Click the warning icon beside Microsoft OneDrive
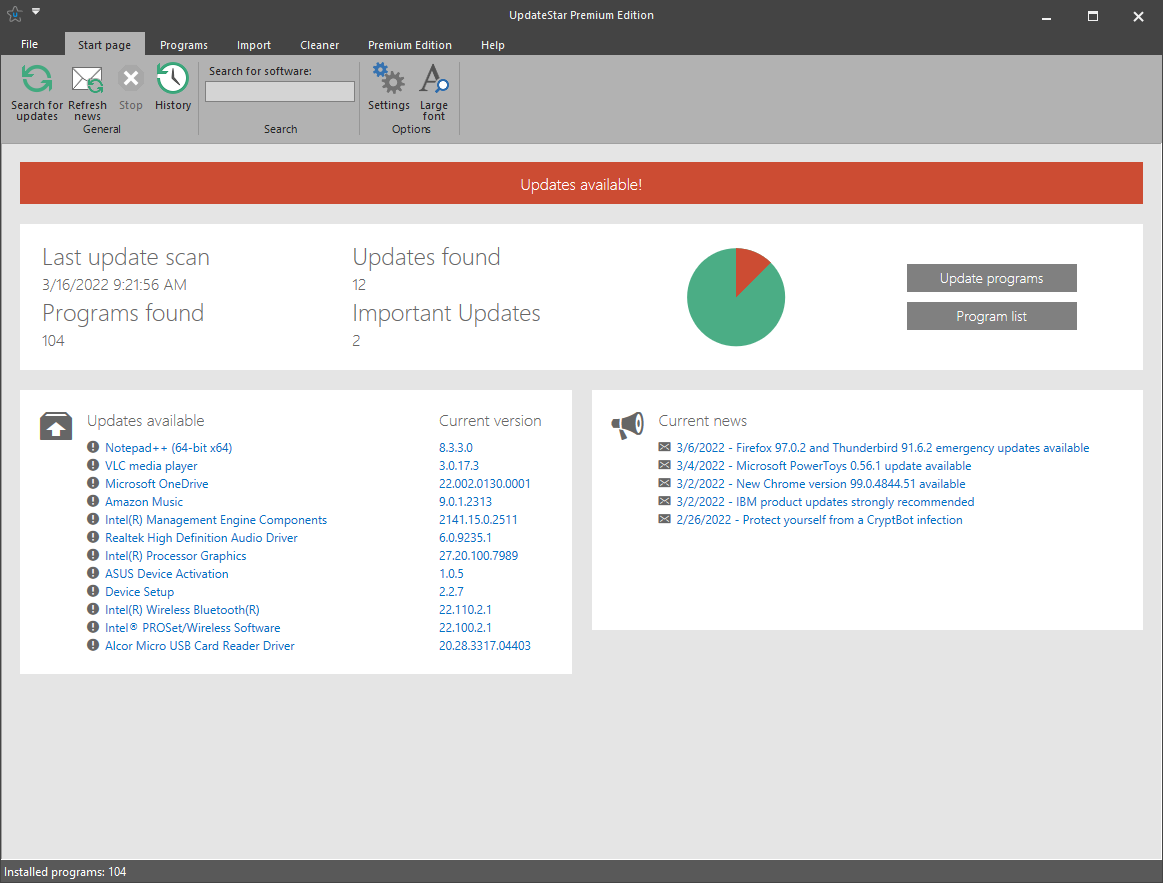 (x=93, y=483)
